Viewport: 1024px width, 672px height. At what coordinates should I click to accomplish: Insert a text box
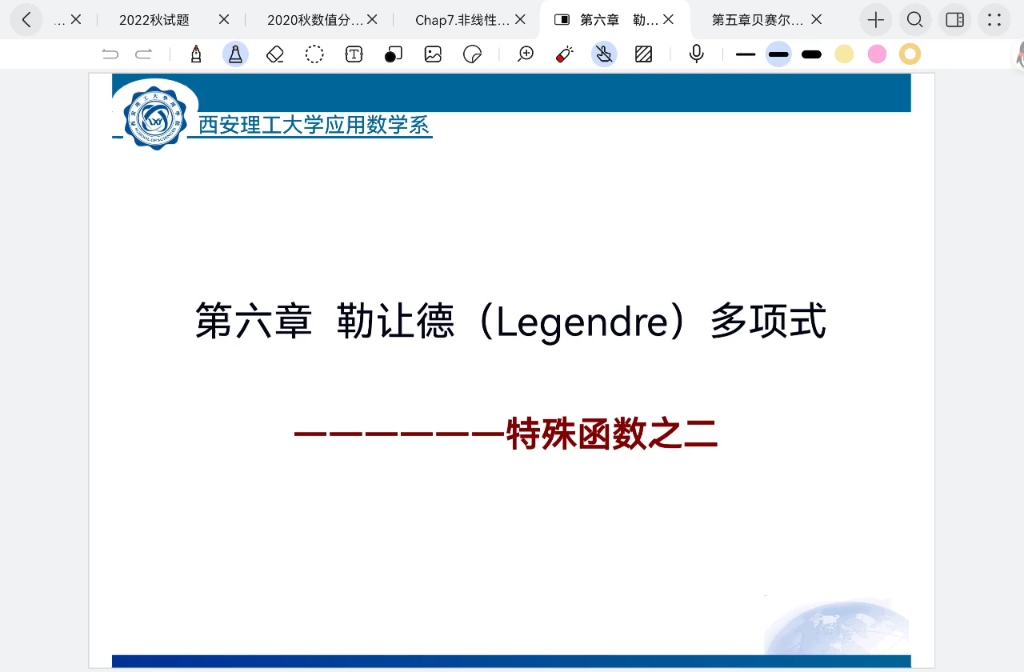coord(354,54)
